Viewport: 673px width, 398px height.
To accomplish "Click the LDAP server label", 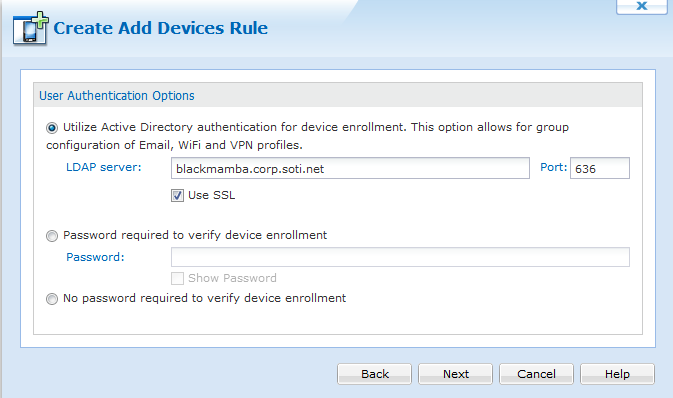I will coord(103,167).
